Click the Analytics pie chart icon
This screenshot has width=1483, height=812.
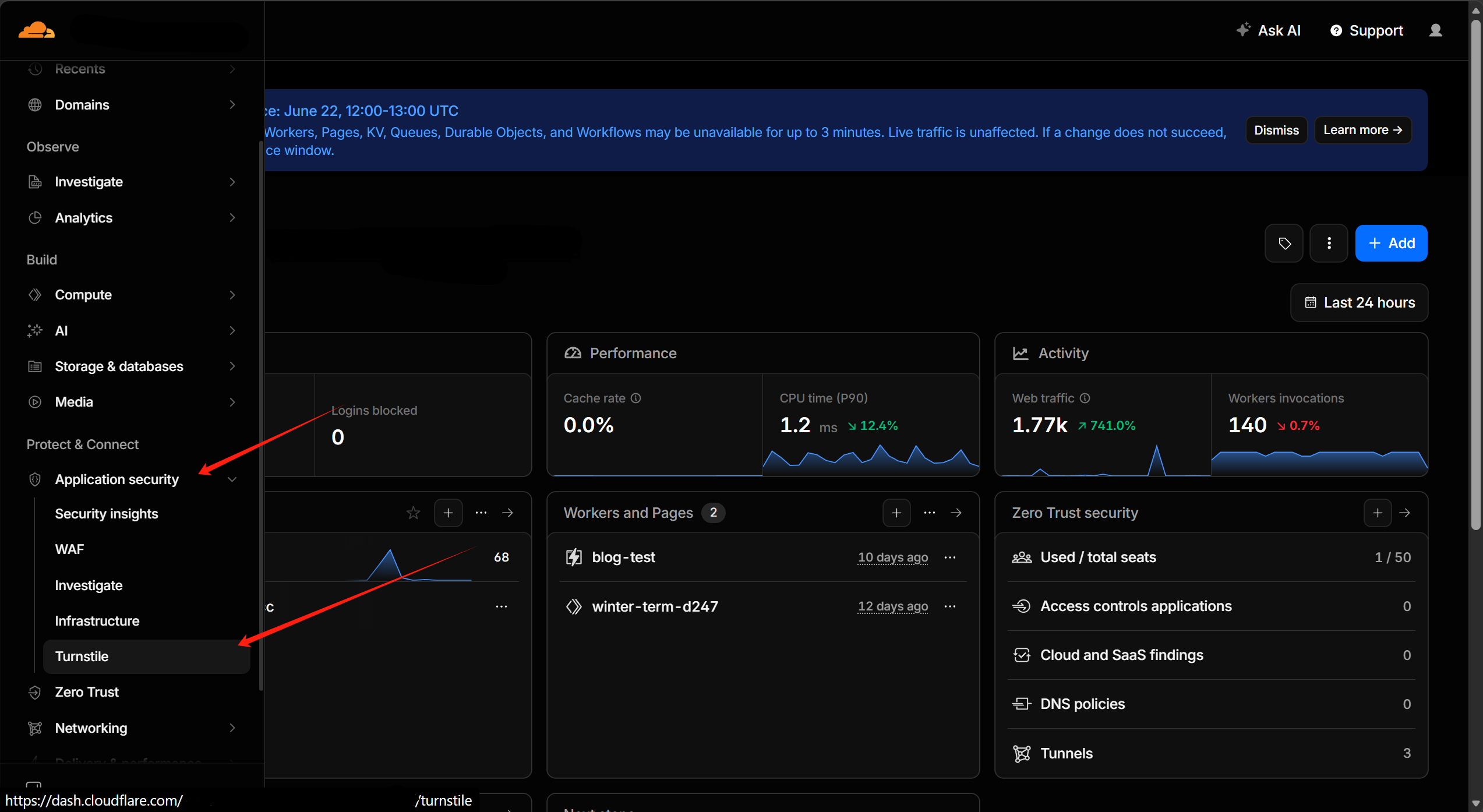pos(35,218)
